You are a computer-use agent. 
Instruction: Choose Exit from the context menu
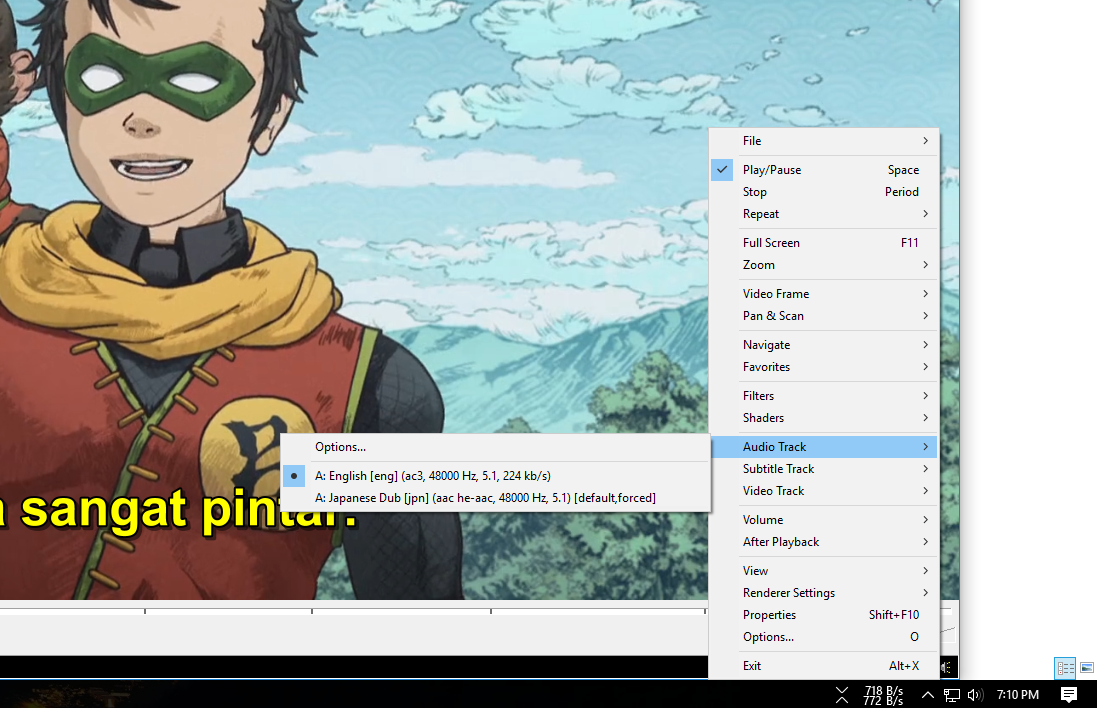824,666
